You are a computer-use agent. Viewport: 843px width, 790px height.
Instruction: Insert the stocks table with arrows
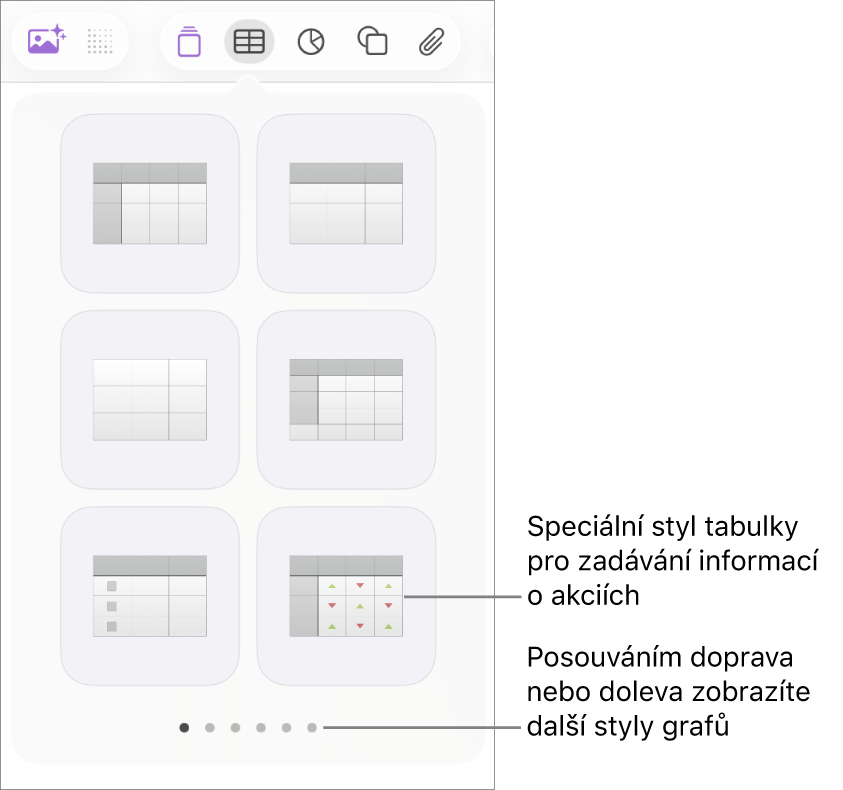346,595
